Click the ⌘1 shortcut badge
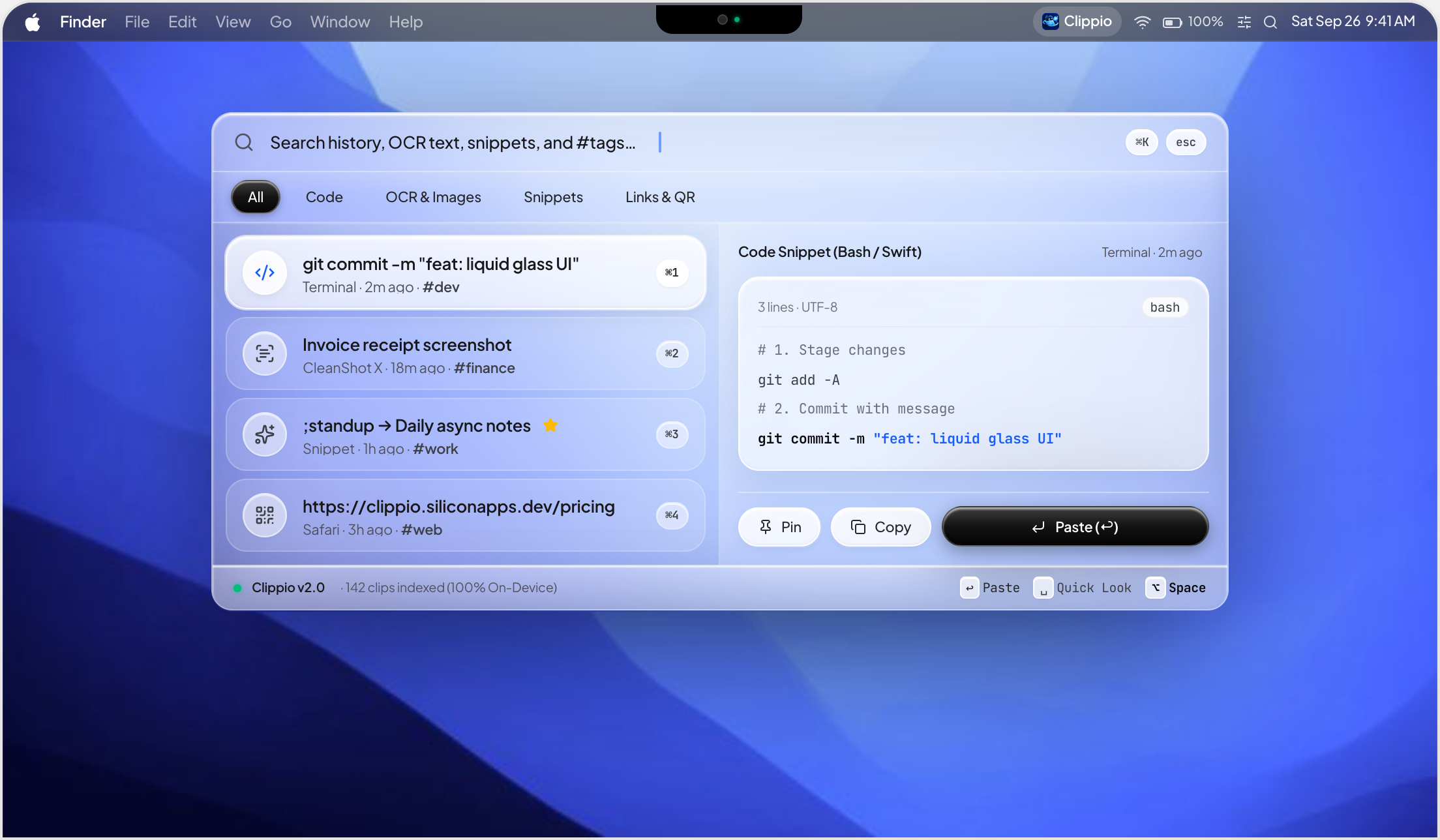Viewport: 1440px width, 840px height. point(672,273)
